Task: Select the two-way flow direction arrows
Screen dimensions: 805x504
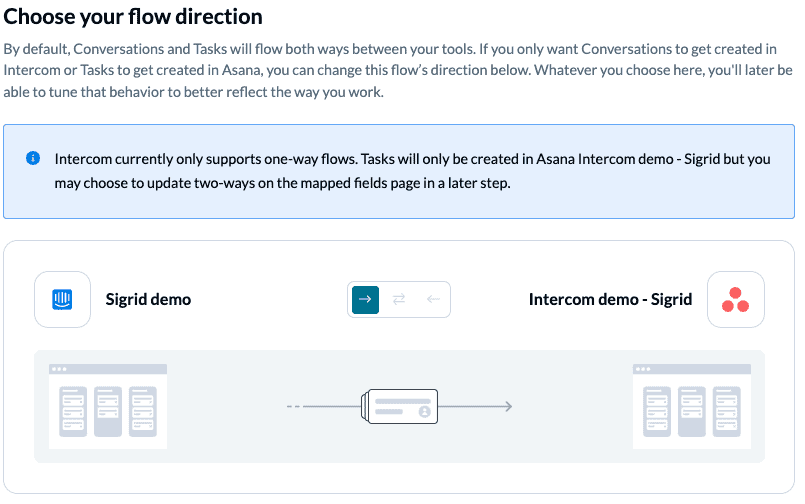Action: 399,300
